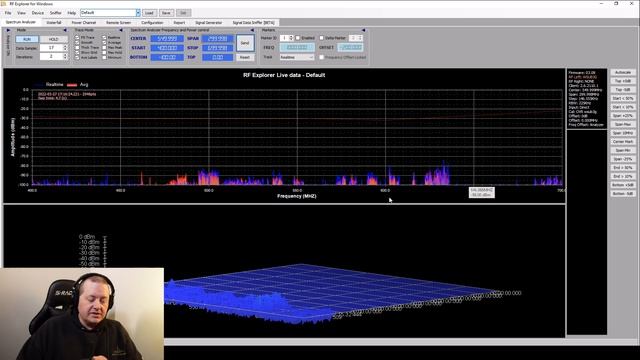Toggle the Fill Trace checkbox
This screenshot has width=640, height=360.
[x=77, y=38]
